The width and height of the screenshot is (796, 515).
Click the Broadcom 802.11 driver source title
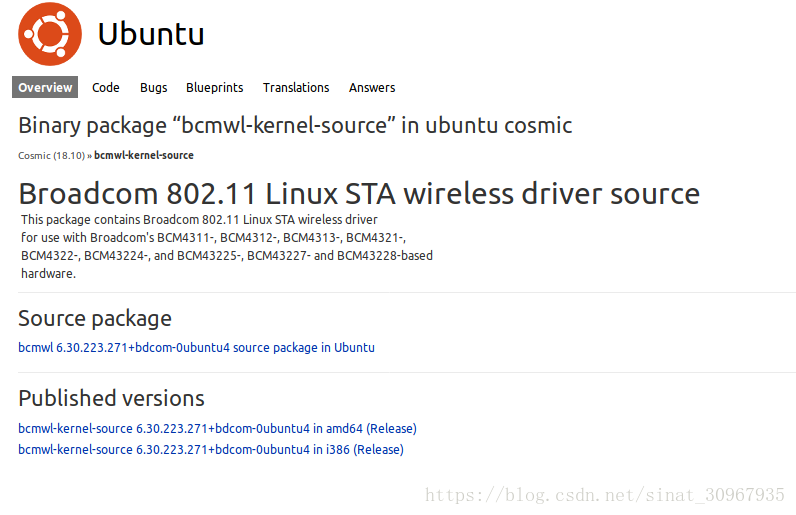[359, 194]
